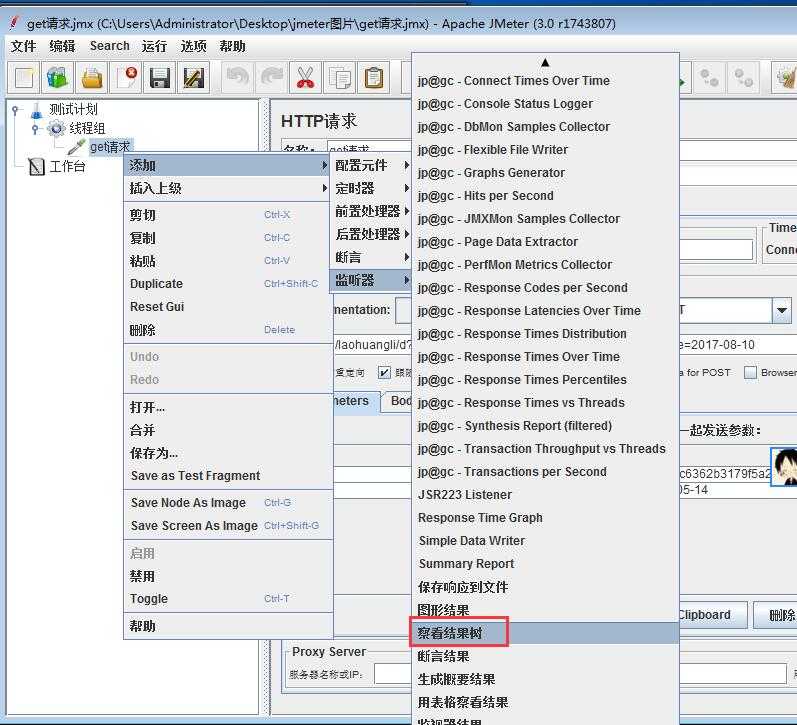This screenshot has width=797, height=725.
Task: Open the 选项 menu
Action: tap(194, 46)
